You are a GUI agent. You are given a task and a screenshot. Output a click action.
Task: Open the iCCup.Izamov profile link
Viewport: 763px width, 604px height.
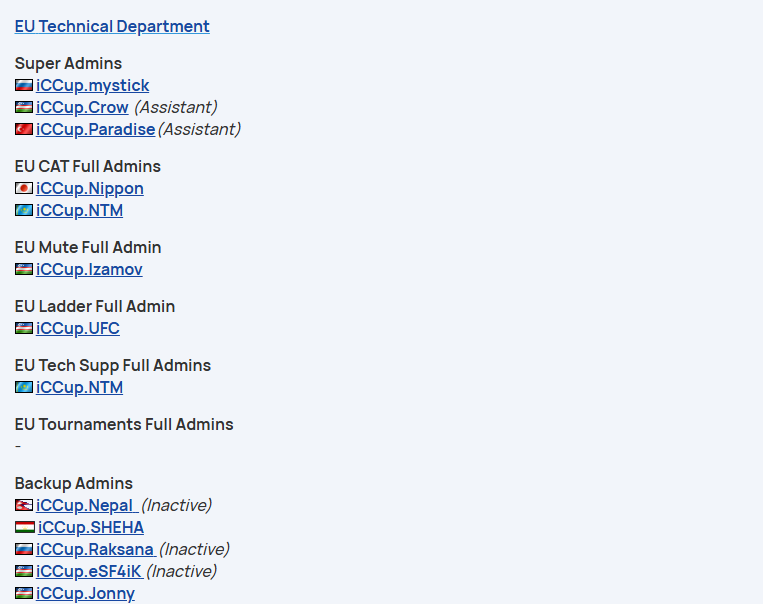pyautogui.click(x=89, y=269)
